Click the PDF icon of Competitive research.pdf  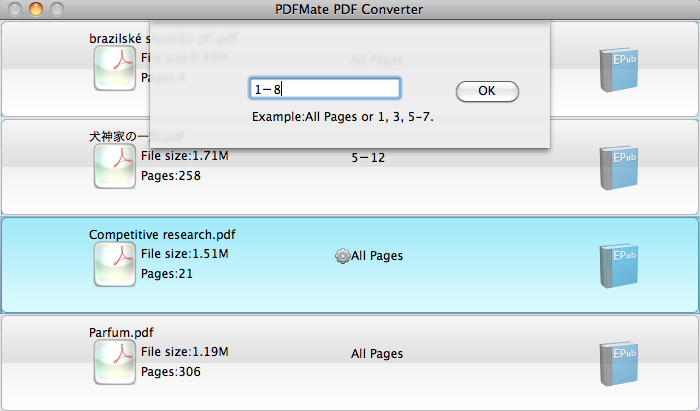[x=115, y=264]
